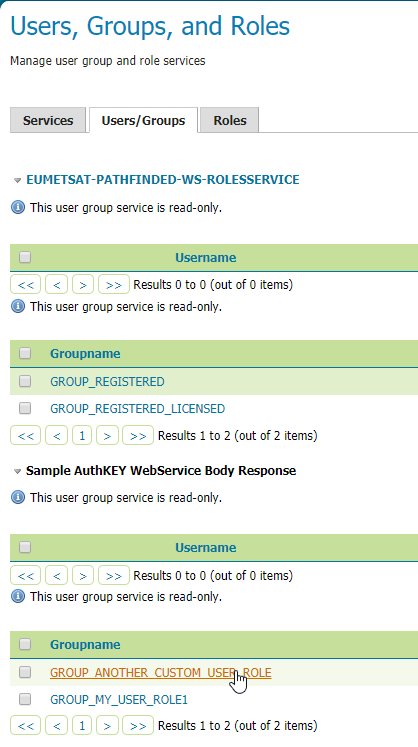Click info icon under Sample AuthKEY WebService heading
This screenshot has height=747, width=418.
[x=18, y=498]
